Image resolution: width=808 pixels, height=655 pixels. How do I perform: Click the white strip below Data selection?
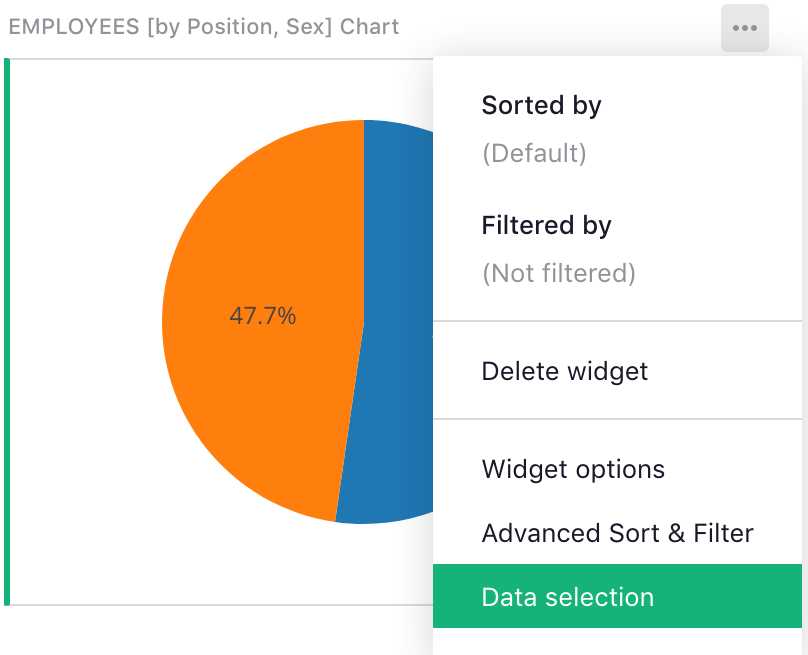(x=617, y=641)
